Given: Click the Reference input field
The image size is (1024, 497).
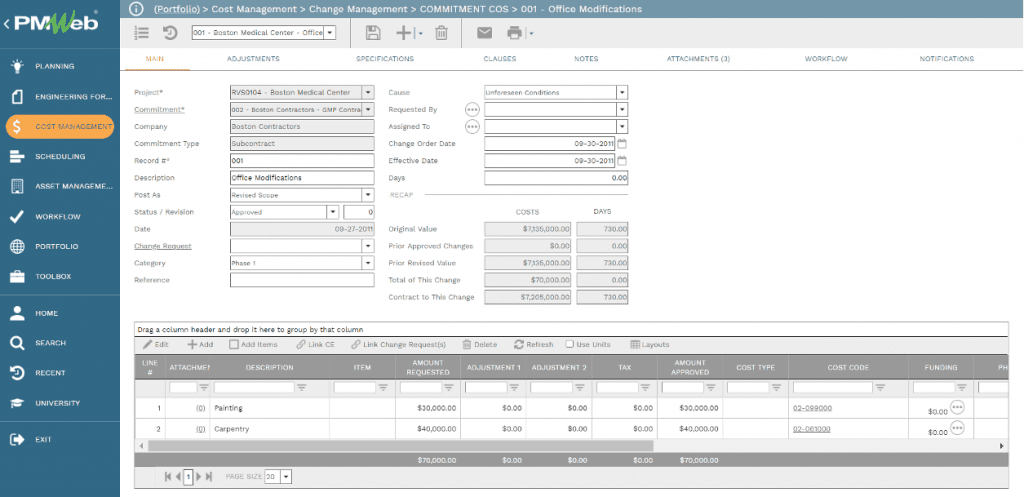Looking at the screenshot, I should [302, 280].
